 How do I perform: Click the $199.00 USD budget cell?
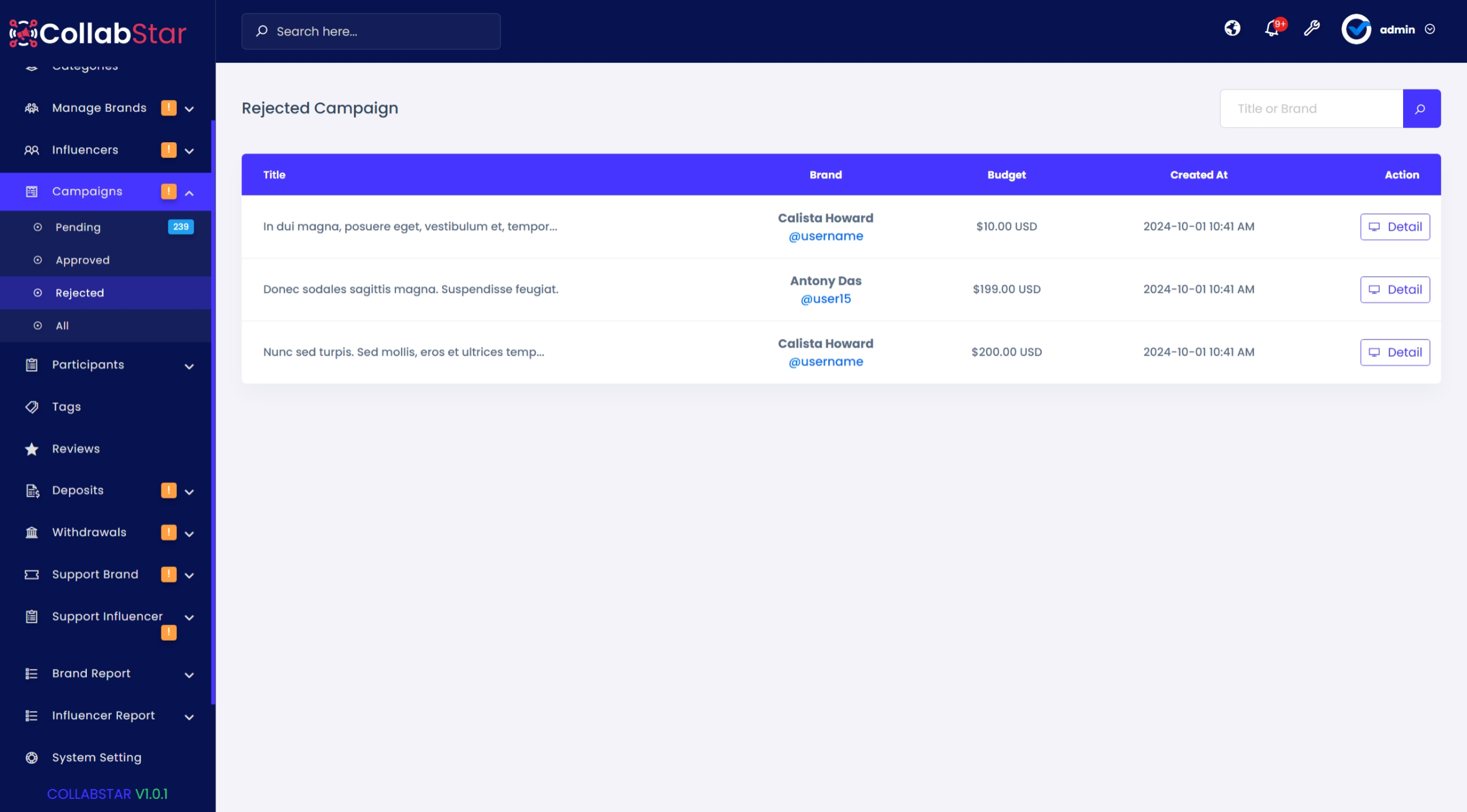[1006, 289]
